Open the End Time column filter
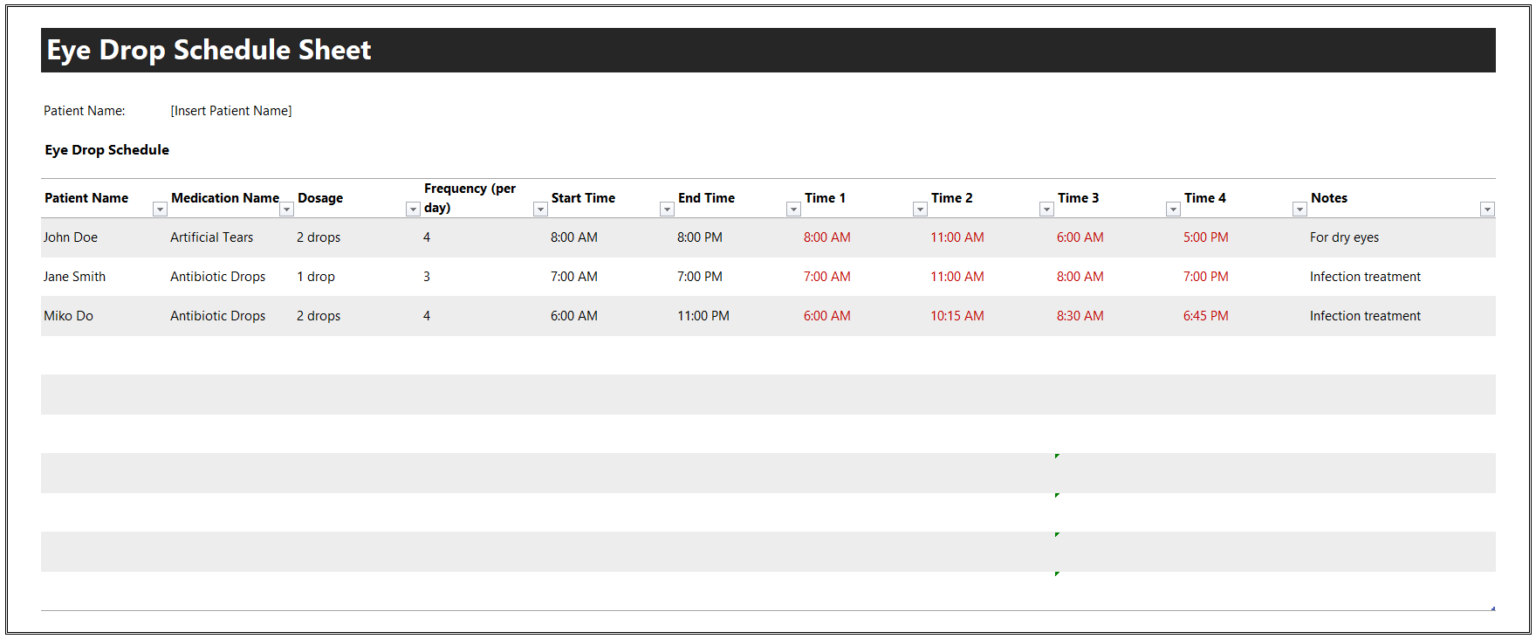The width and height of the screenshot is (1536, 639). [x=793, y=209]
